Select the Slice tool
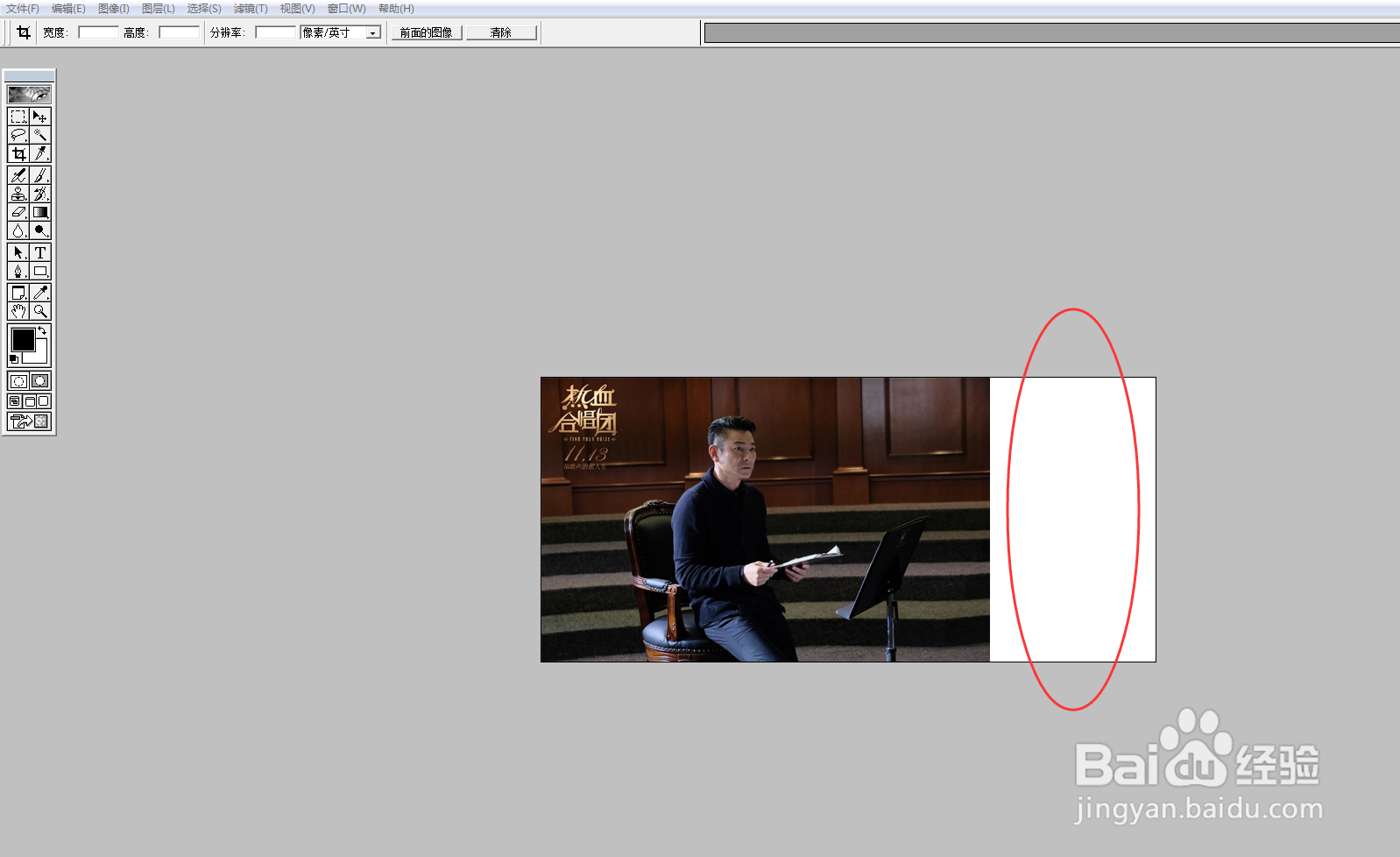The height and width of the screenshot is (857, 1400). pyautogui.click(x=40, y=154)
